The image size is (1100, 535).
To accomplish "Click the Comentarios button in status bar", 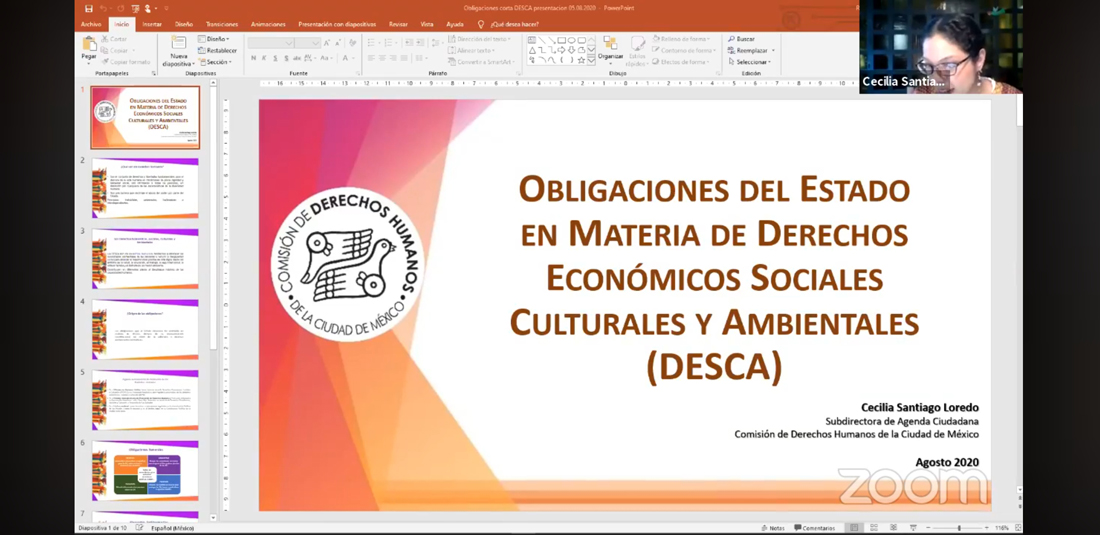I will [814, 528].
